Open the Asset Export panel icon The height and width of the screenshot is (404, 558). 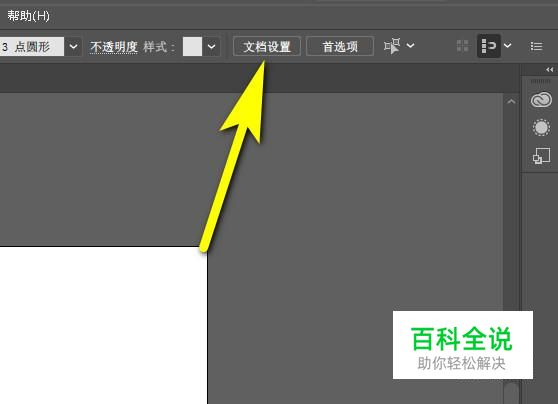[x=541, y=156]
